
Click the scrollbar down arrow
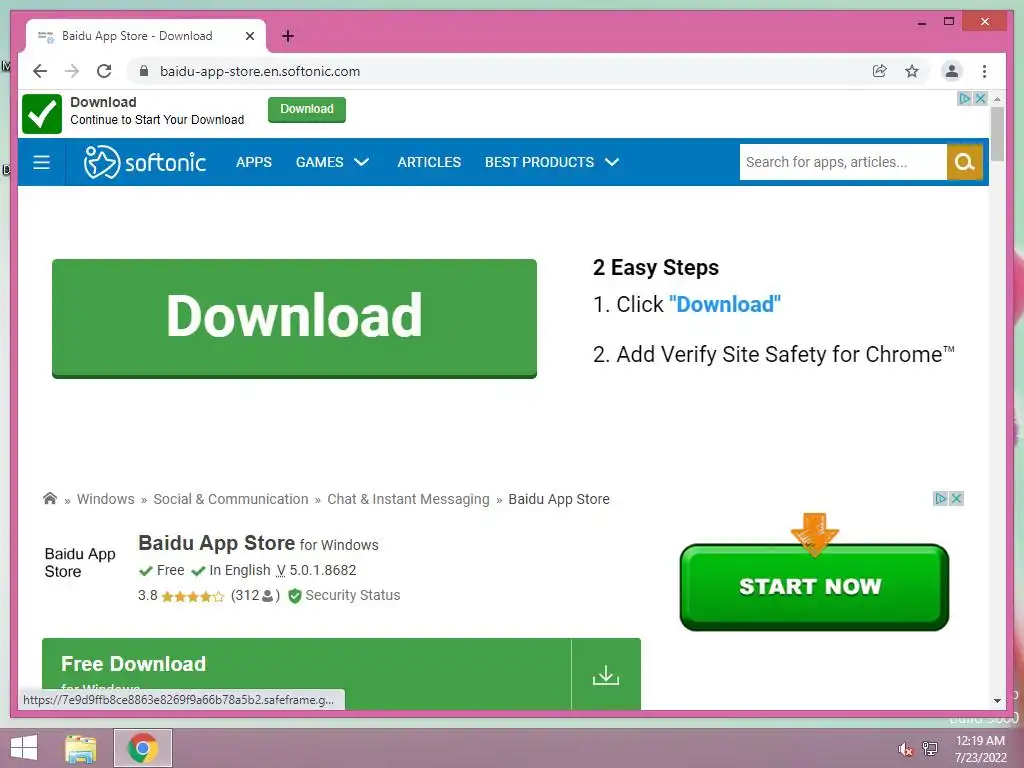click(x=997, y=701)
